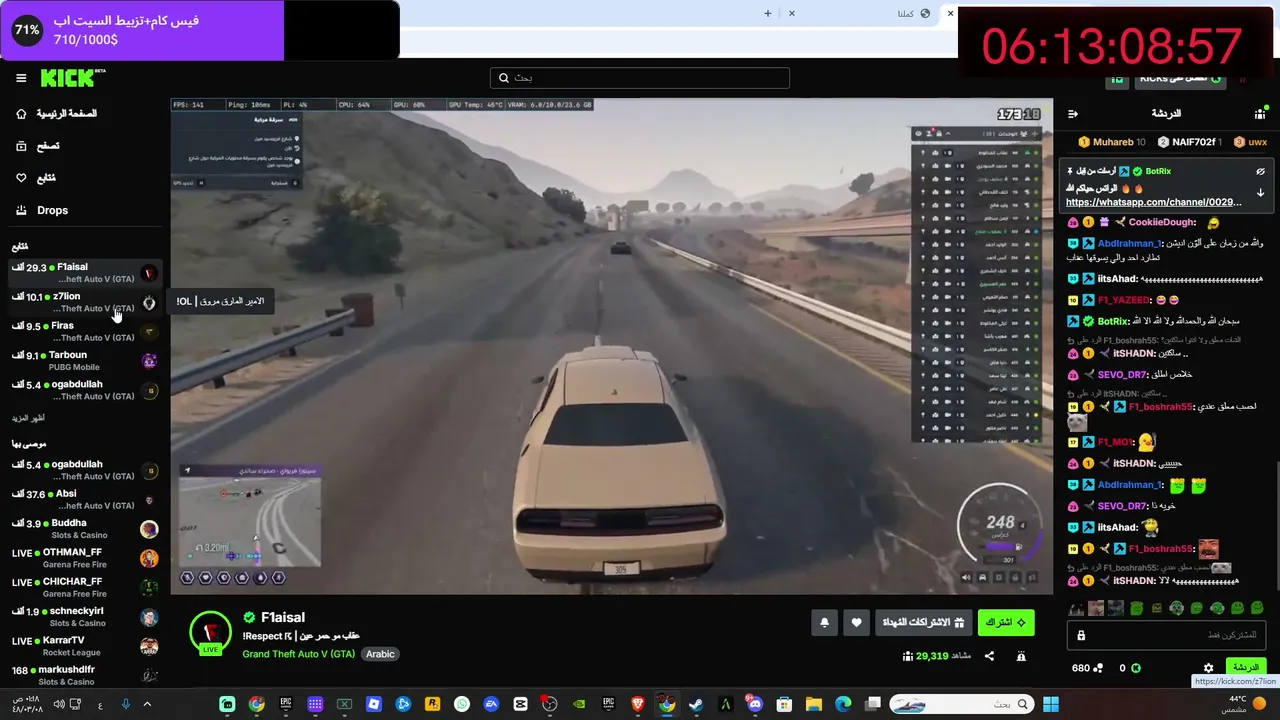Viewport: 1280px width, 720px height.
Task: Open recommended channel CHICHAR_FF
Action: (84, 587)
